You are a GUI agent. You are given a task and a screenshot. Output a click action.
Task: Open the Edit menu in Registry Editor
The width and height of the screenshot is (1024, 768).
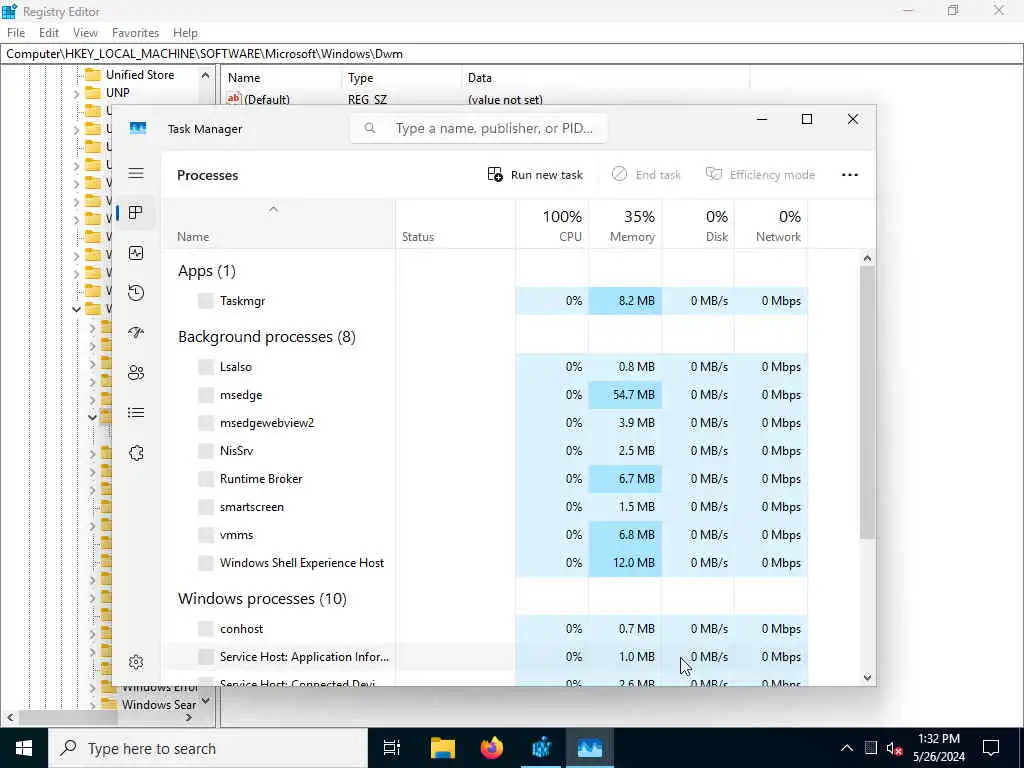(x=49, y=33)
